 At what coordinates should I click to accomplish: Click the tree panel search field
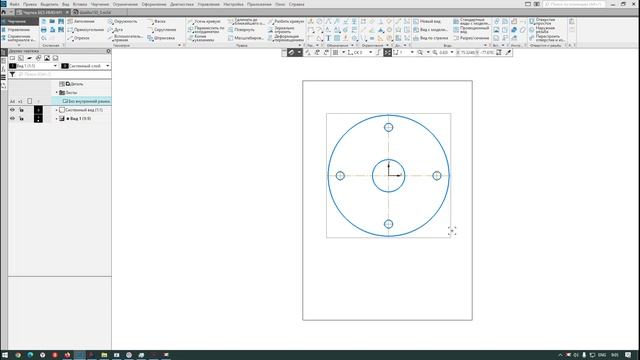(x=64, y=75)
